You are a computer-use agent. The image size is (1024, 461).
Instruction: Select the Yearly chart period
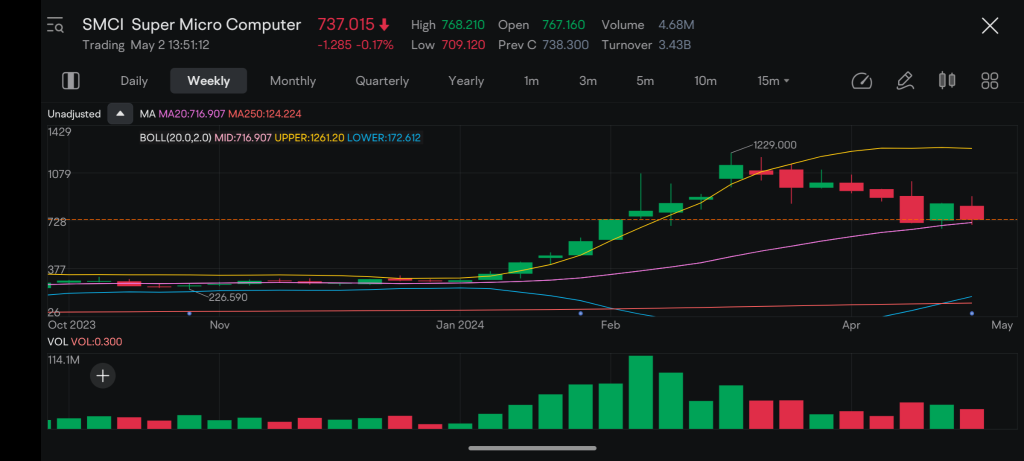[x=466, y=81]
